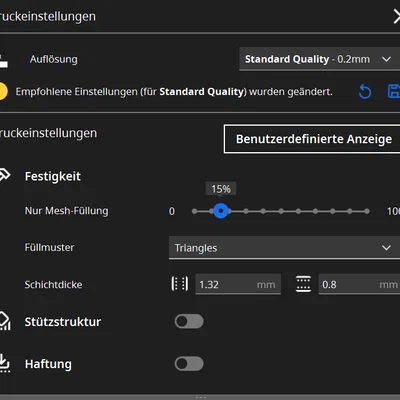
Task: Click the wall thickness icon beside 1.32
Action: 180,284
